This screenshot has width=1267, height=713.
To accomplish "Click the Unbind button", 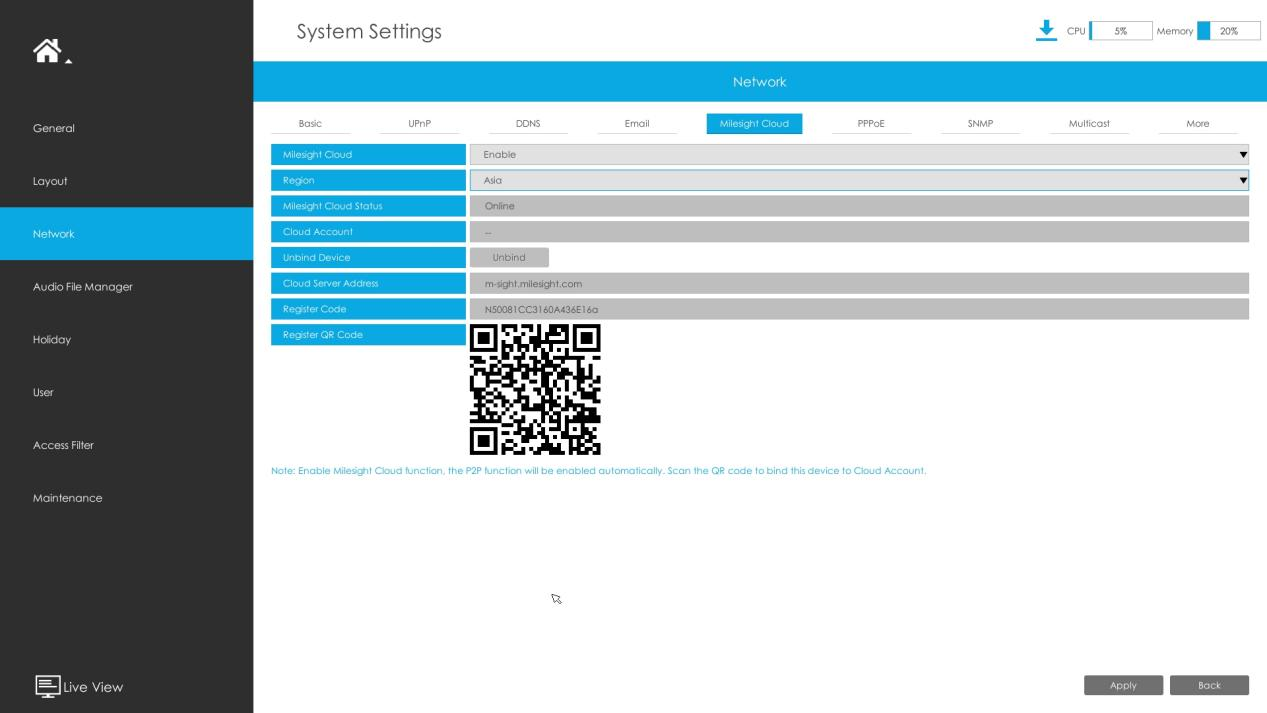I will click(x=509, y=257).
